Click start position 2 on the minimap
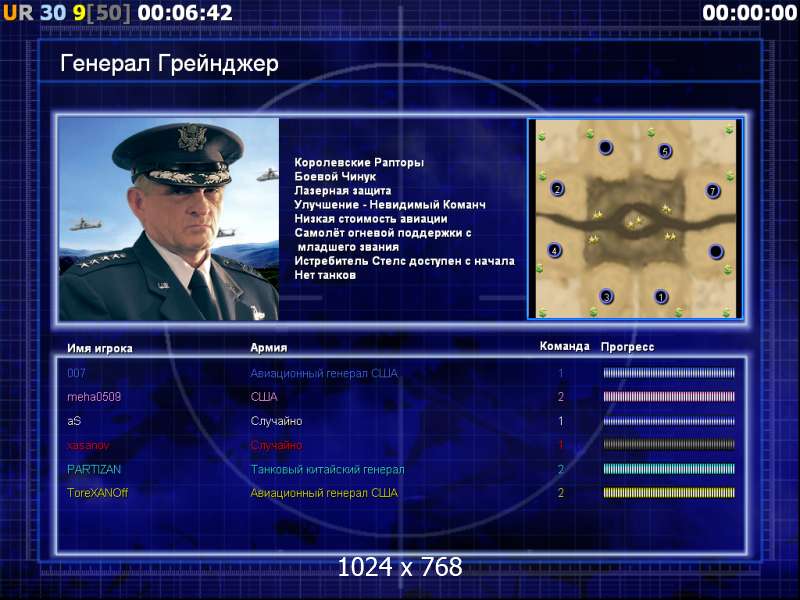The height and width of the screenshot is (600, 800). click(x=557, y=189)
